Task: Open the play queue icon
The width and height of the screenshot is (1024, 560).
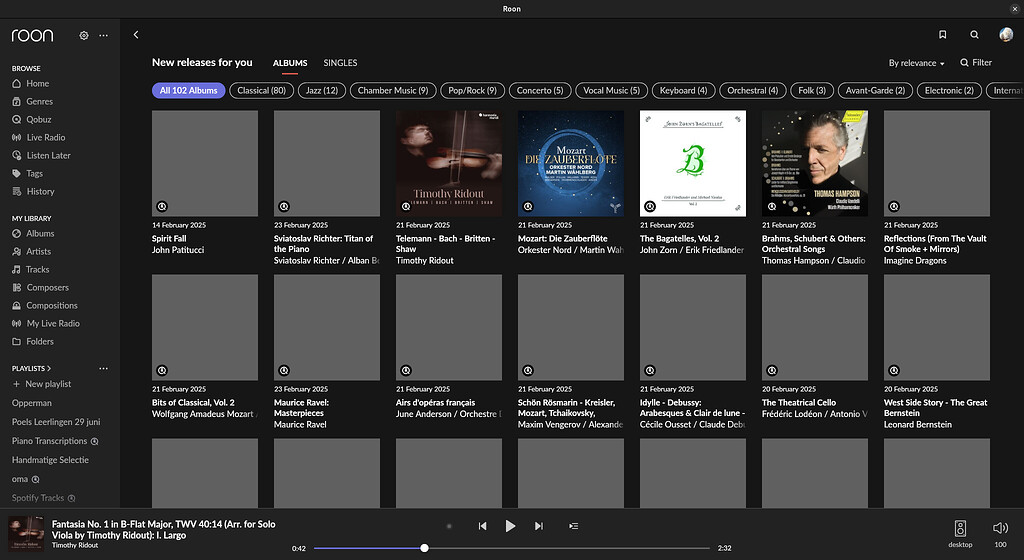Action: tap(573, 526)
